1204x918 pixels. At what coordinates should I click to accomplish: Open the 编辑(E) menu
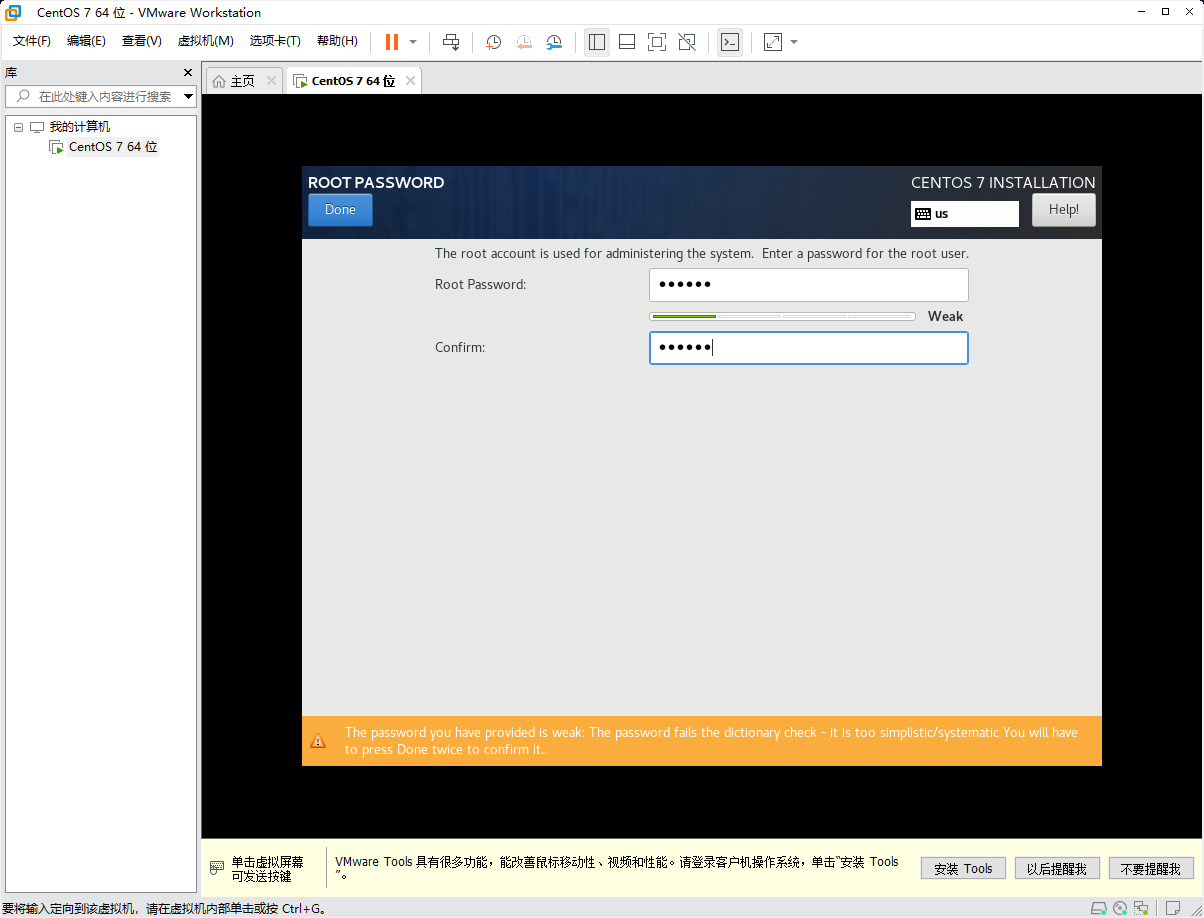click(86, 41)
